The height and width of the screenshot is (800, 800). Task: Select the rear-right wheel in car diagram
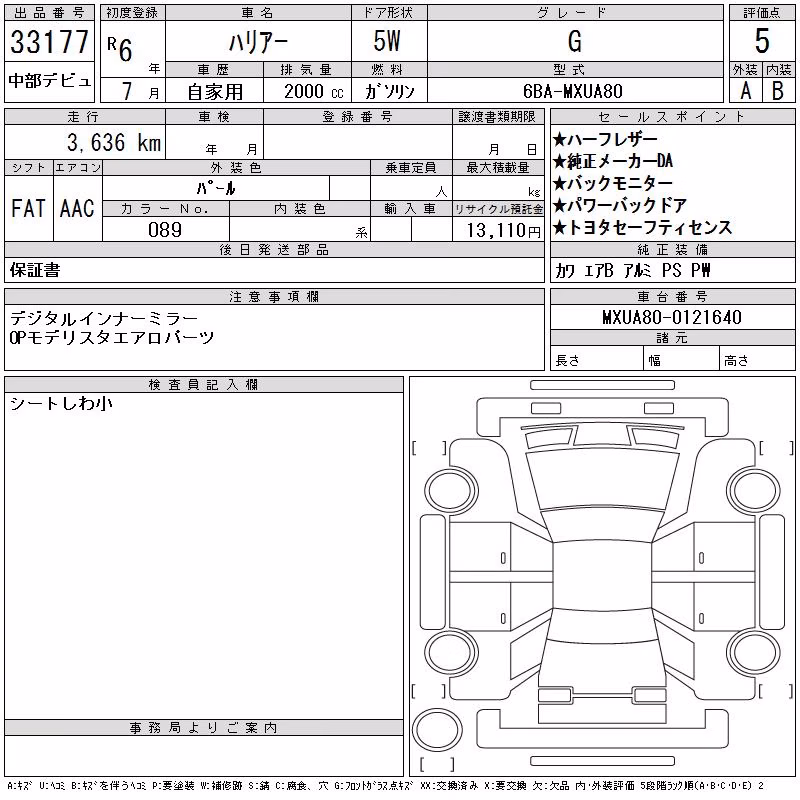[754, 652]
